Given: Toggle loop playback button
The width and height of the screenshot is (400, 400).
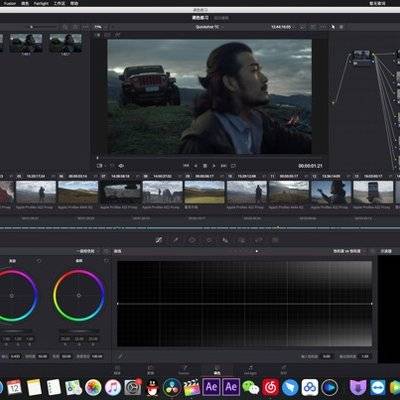Looking at the screenshot, I should 233,165.
